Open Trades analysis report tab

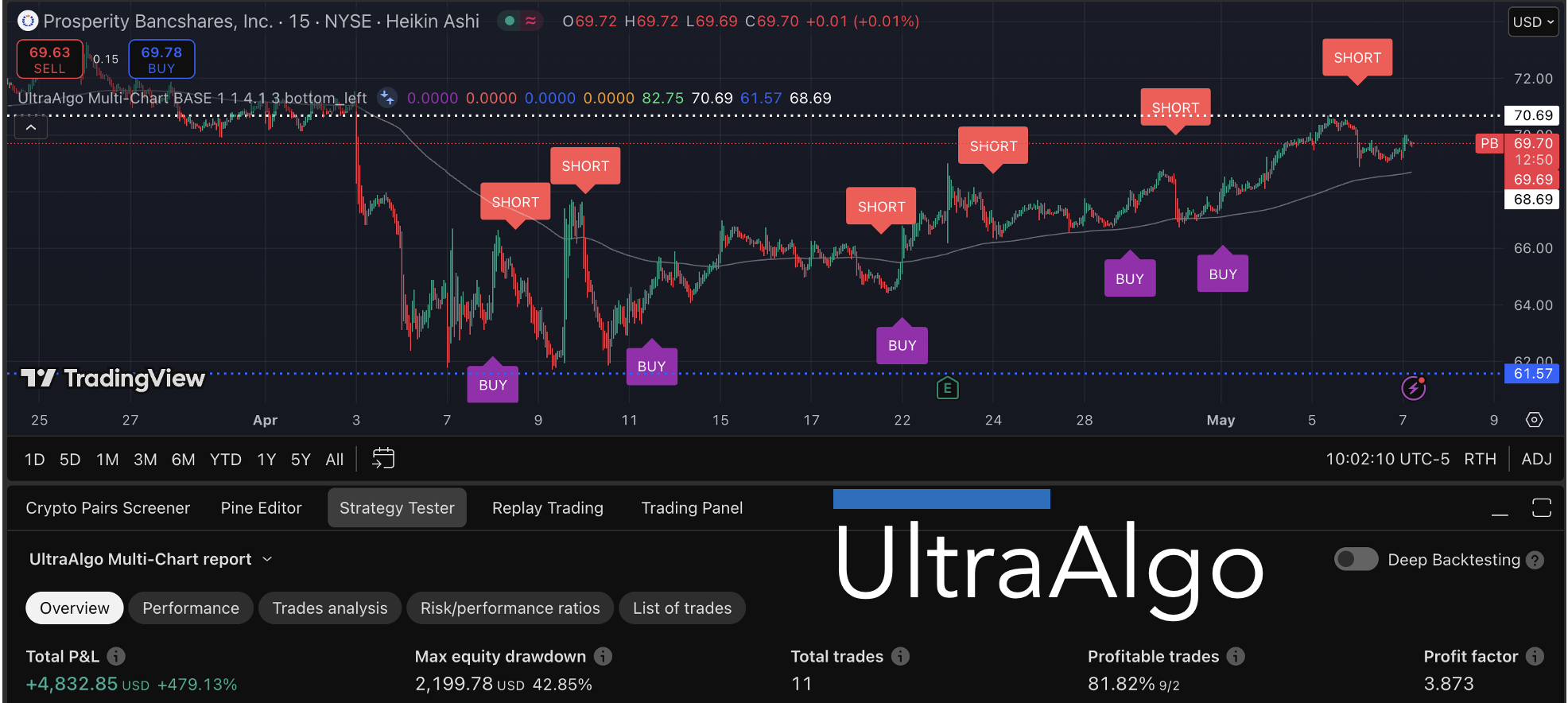point(330,608)
